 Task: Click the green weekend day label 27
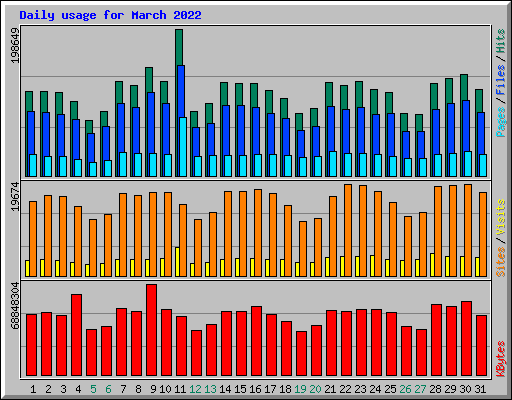420,389
